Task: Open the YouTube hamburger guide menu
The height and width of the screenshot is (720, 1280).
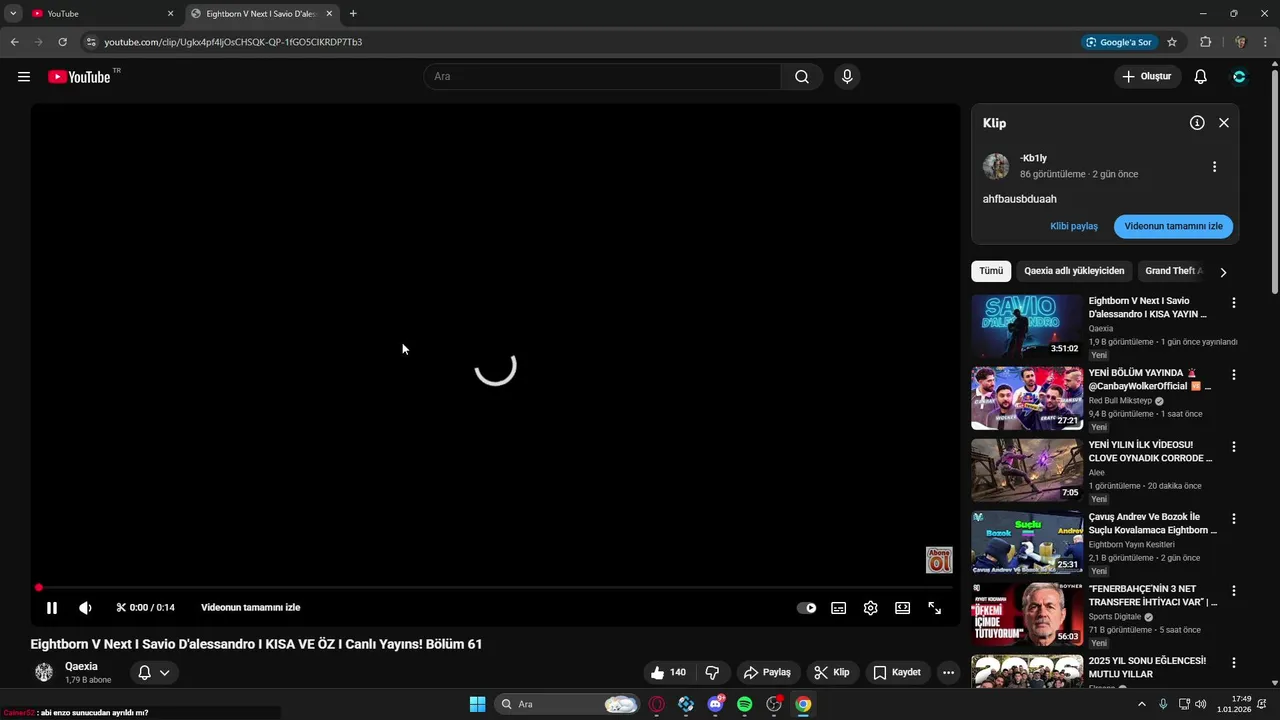Action: click(x=24, y=77)
